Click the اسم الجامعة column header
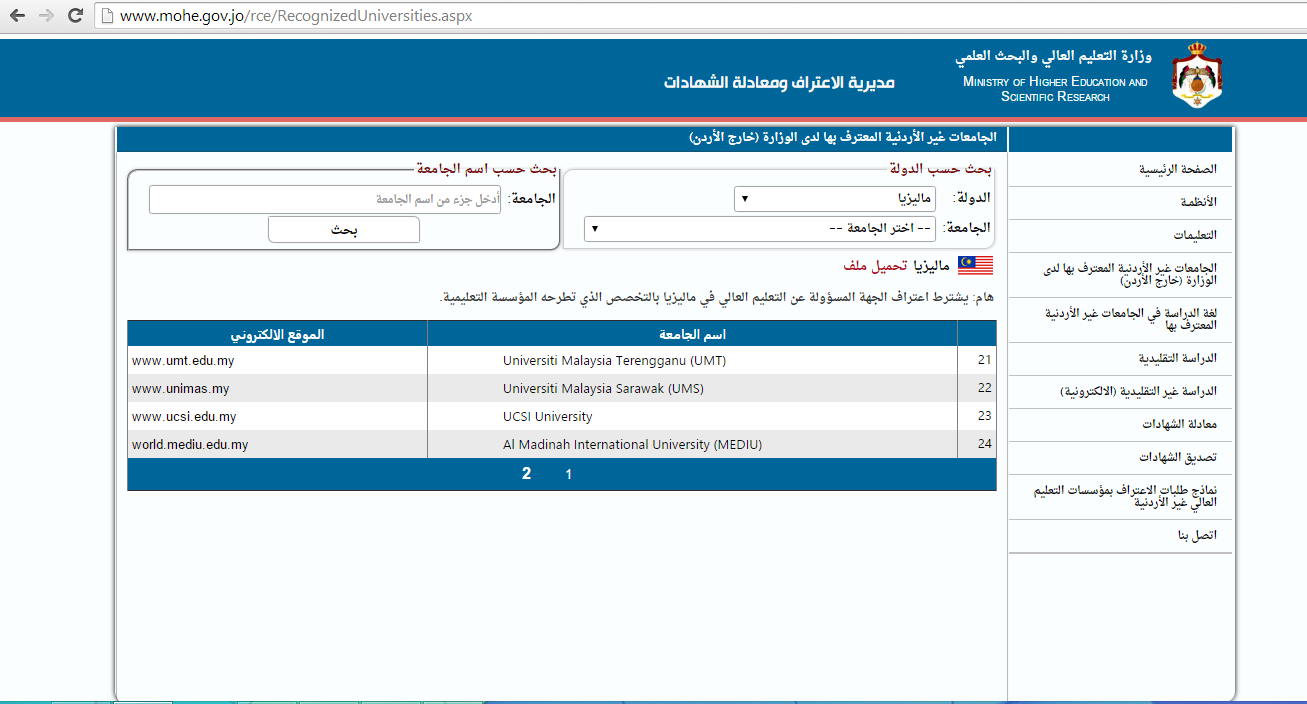1307x704 pixels. coord(692,334)
